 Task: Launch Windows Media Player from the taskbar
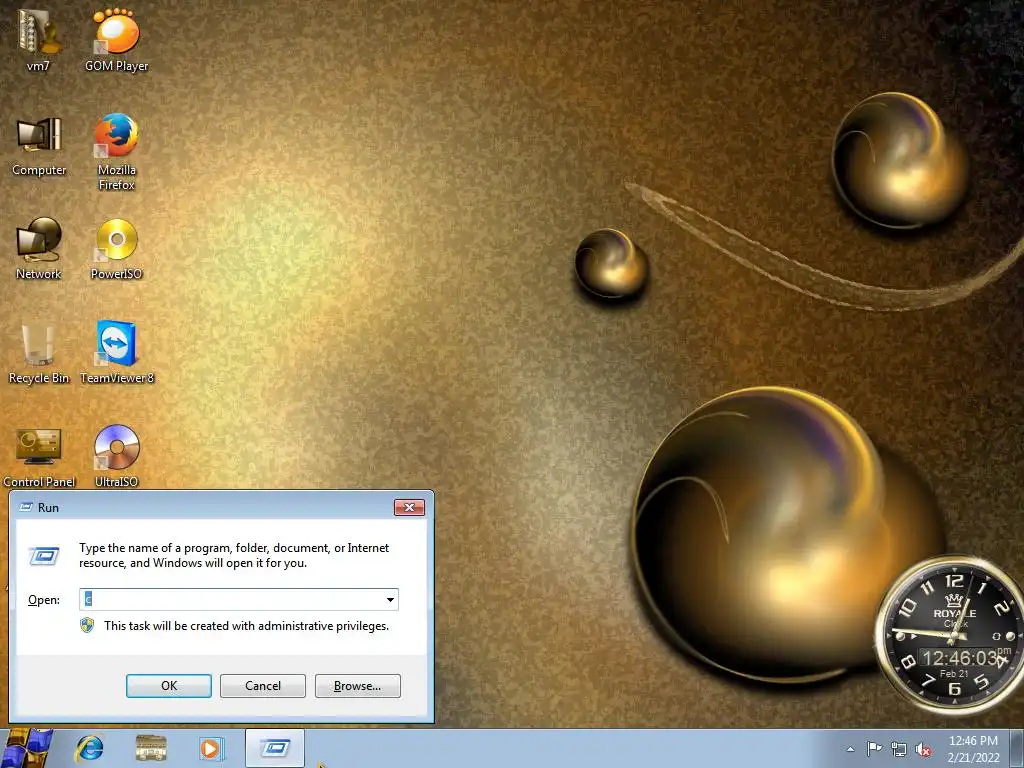210,748
